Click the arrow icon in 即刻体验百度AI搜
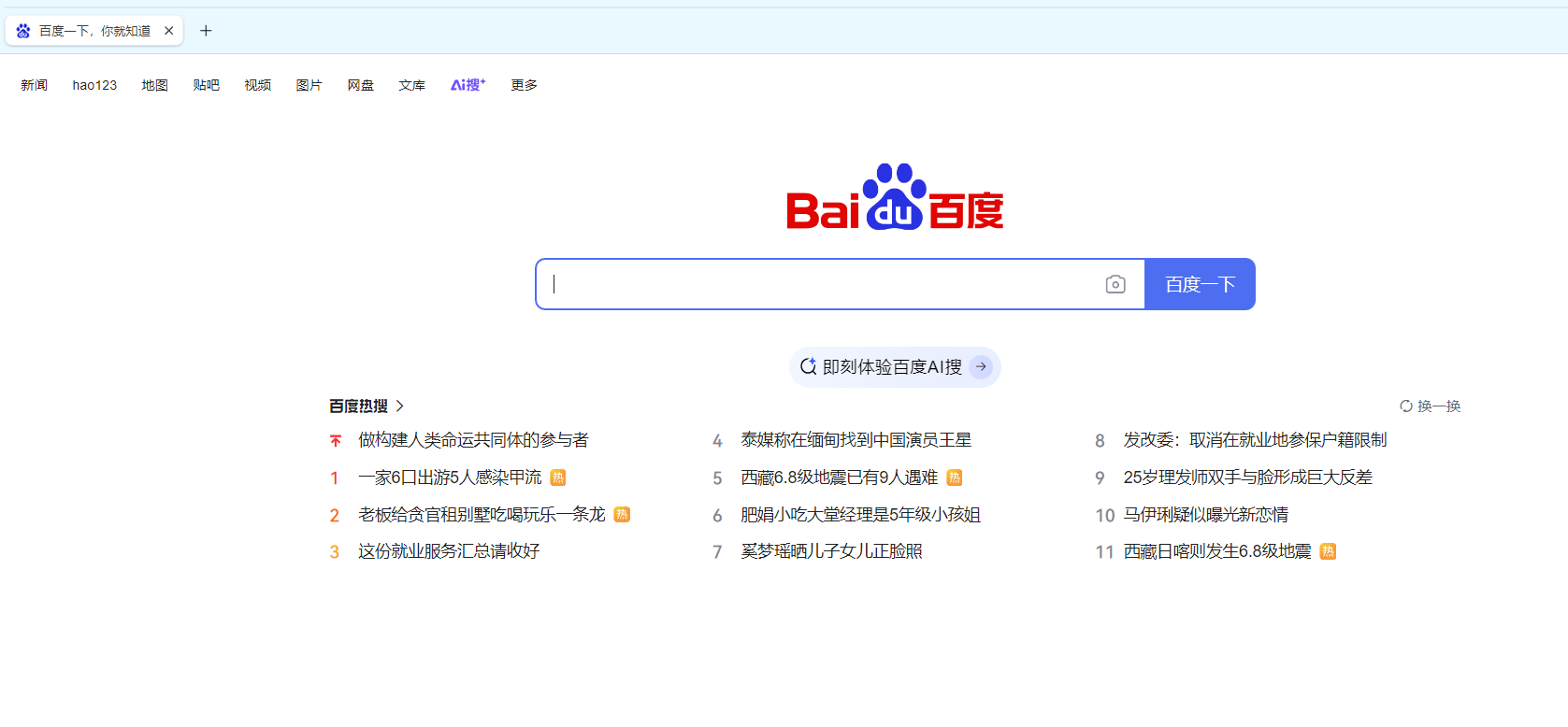Image resolution: width=1568 pixels, height=727 pixels. pyautogui.click(x=980, y=367)
